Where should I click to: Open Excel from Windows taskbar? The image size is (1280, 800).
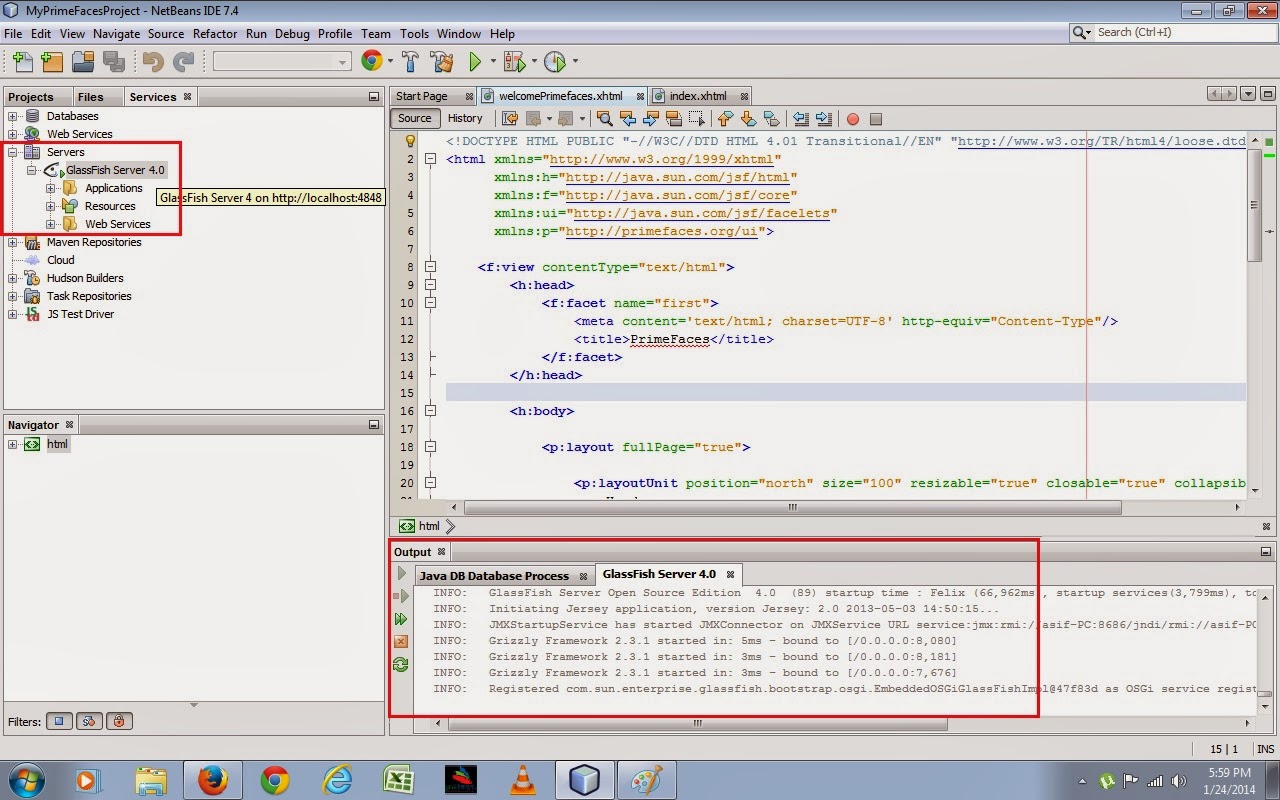click(x=399, y=780)
